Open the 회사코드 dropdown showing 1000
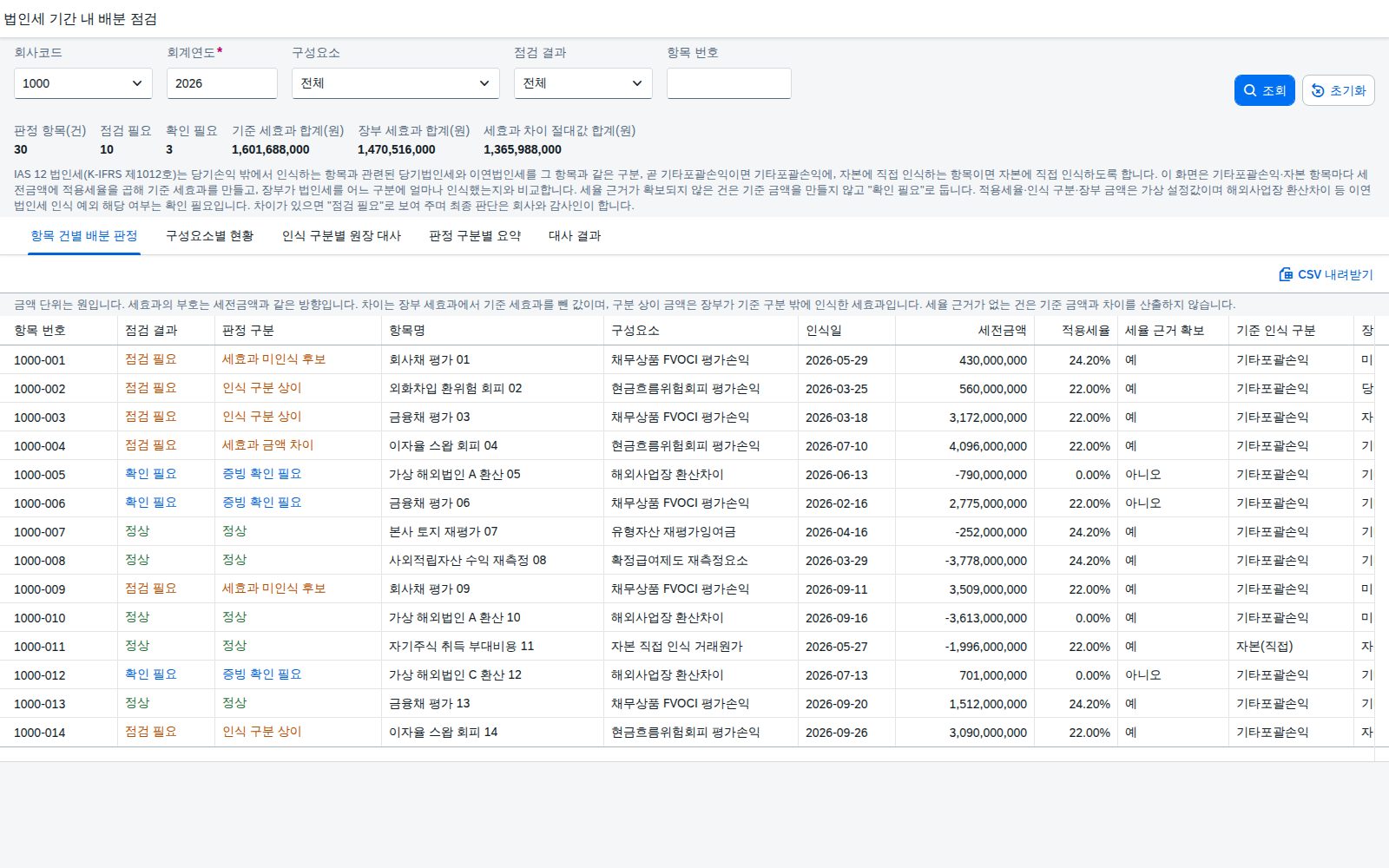The image size is (1389, 868). pyautogui.click(x=83, y=83)
